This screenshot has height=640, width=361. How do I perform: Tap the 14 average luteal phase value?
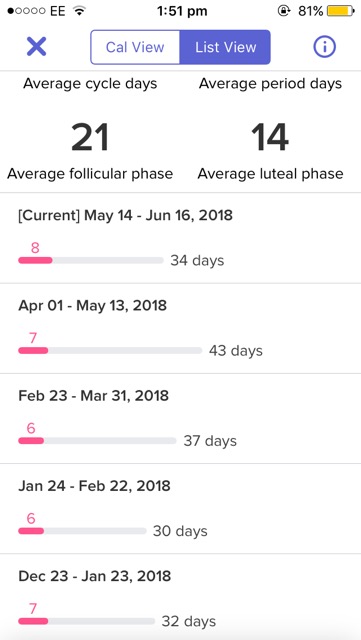270,138
